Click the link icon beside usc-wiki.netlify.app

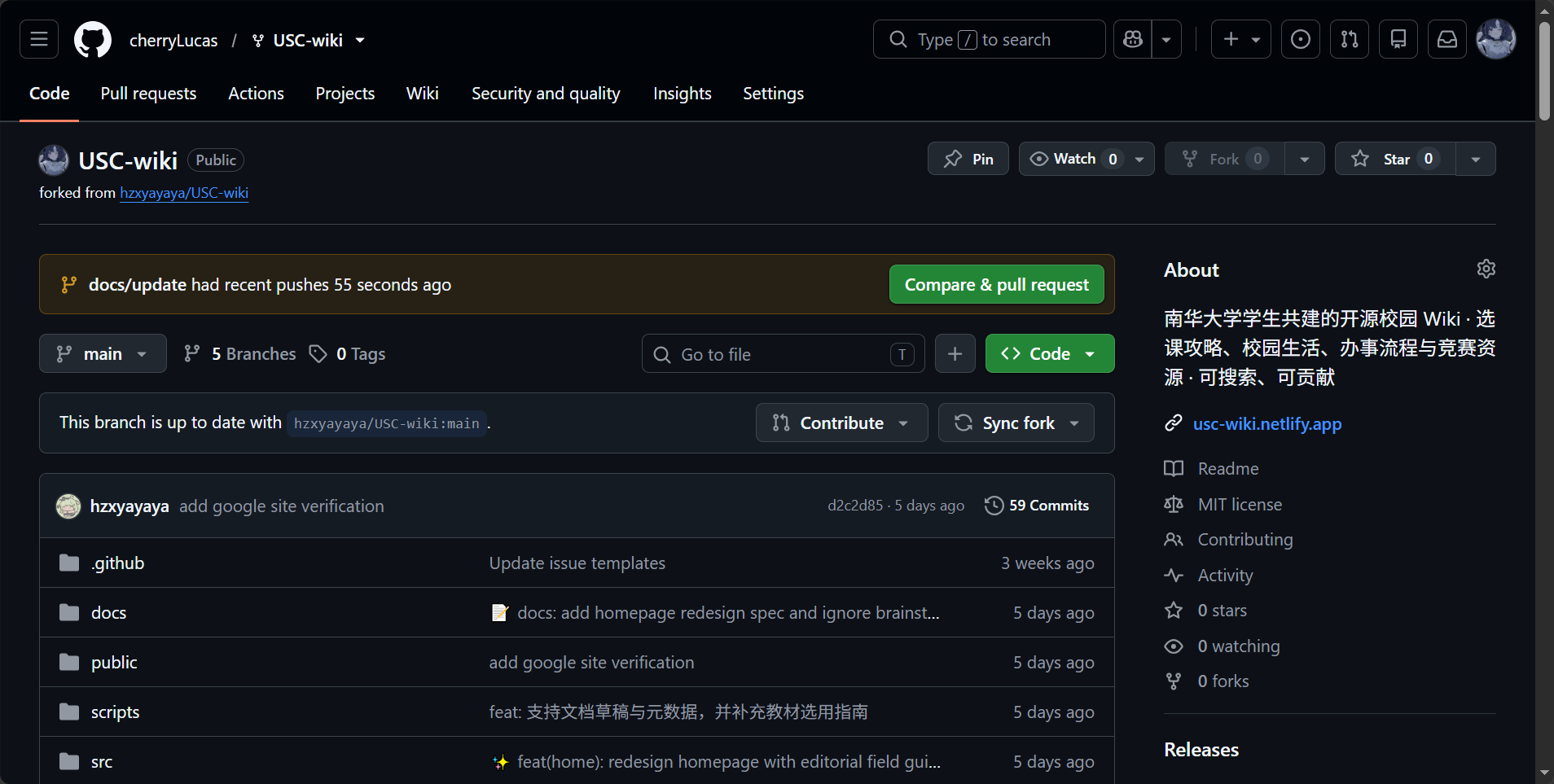(1174, 423)
